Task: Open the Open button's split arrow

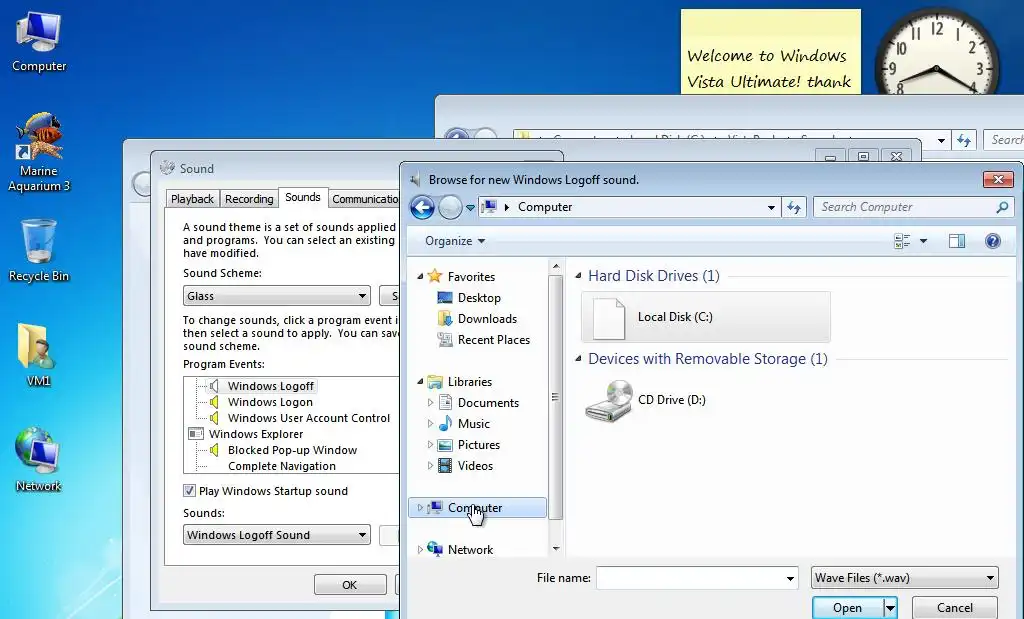Action: click(x=890, y=608)
